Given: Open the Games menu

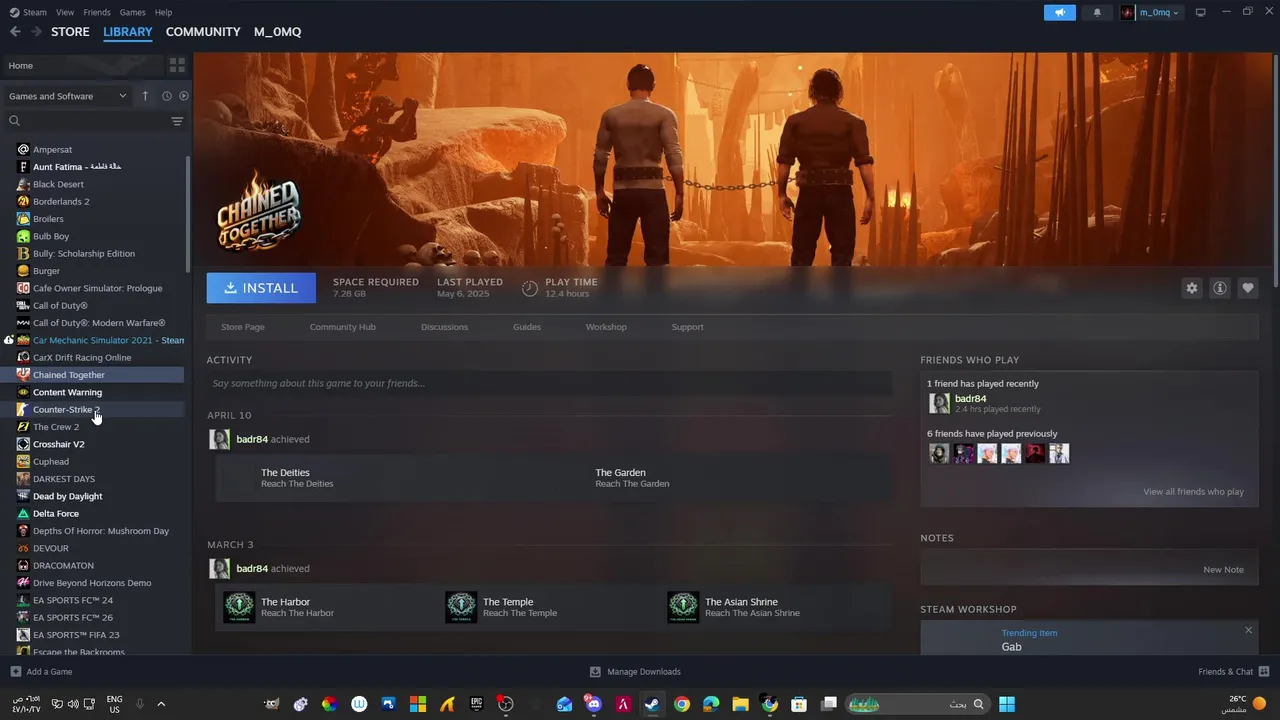Looking at the screenshot, I should pyautogui.click(x=132, y=12).
